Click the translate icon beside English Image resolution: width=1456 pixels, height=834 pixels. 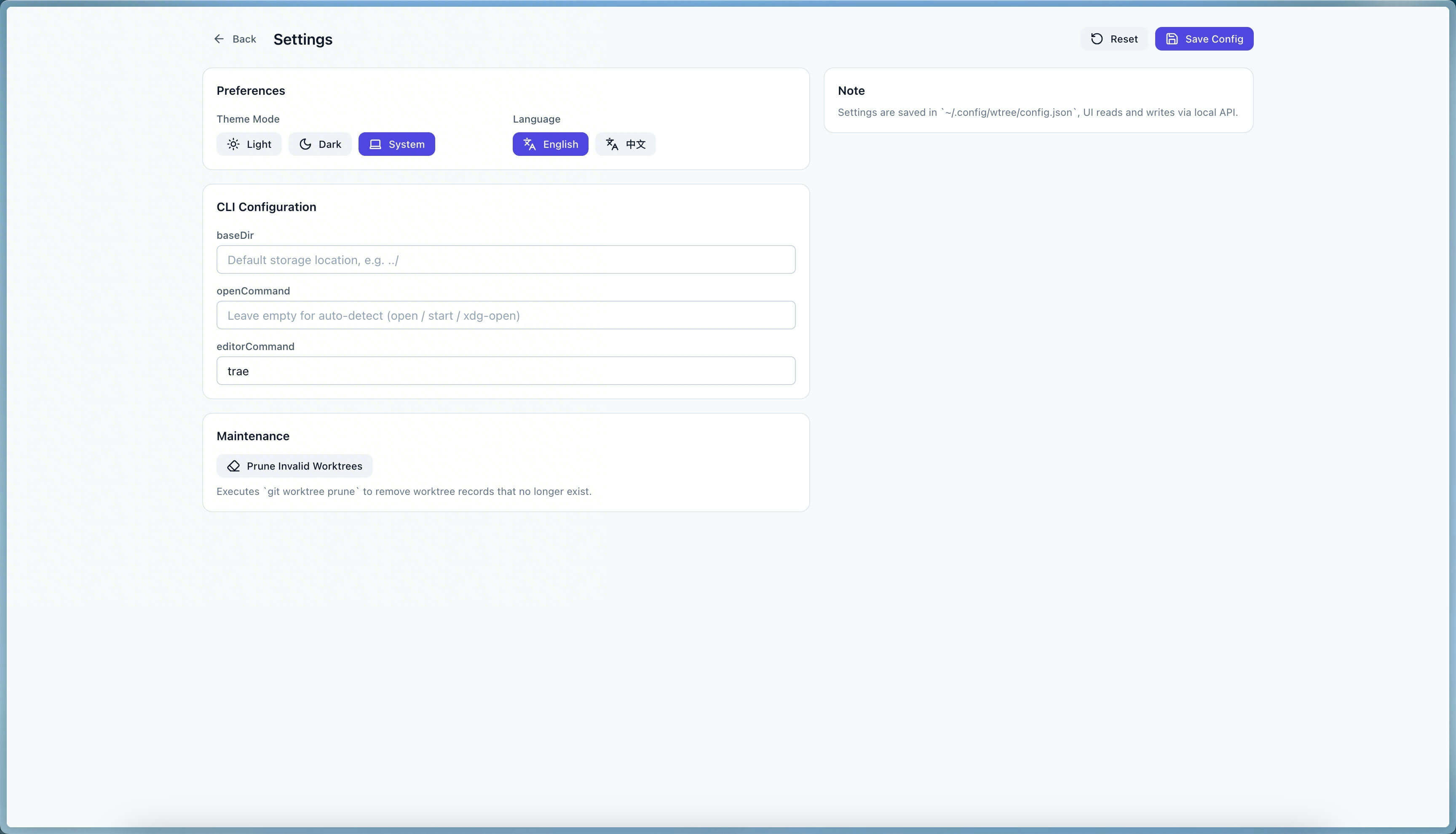529,144
